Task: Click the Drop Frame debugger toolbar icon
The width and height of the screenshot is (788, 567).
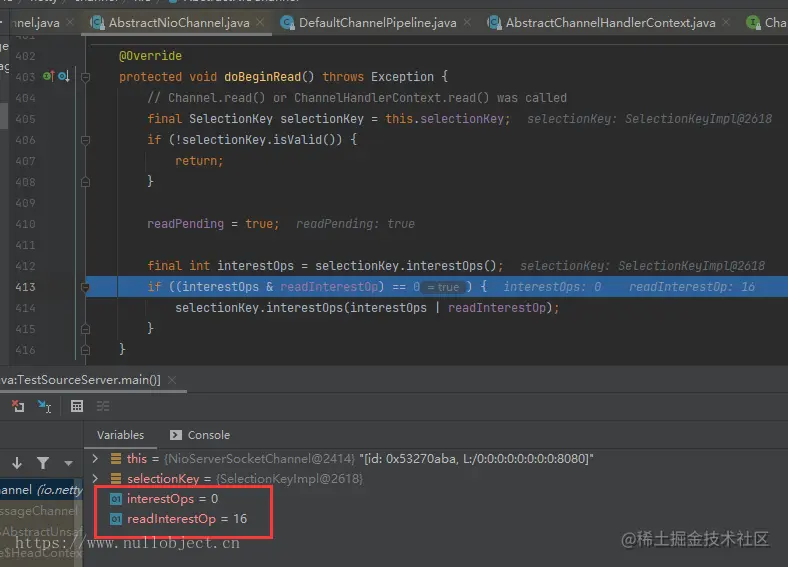Action: pos(18,406)
